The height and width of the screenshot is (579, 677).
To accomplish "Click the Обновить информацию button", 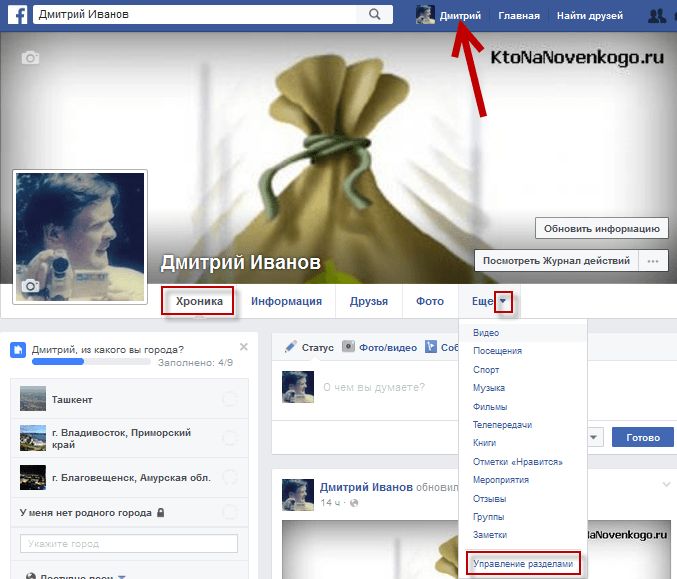I will [601, 228].
